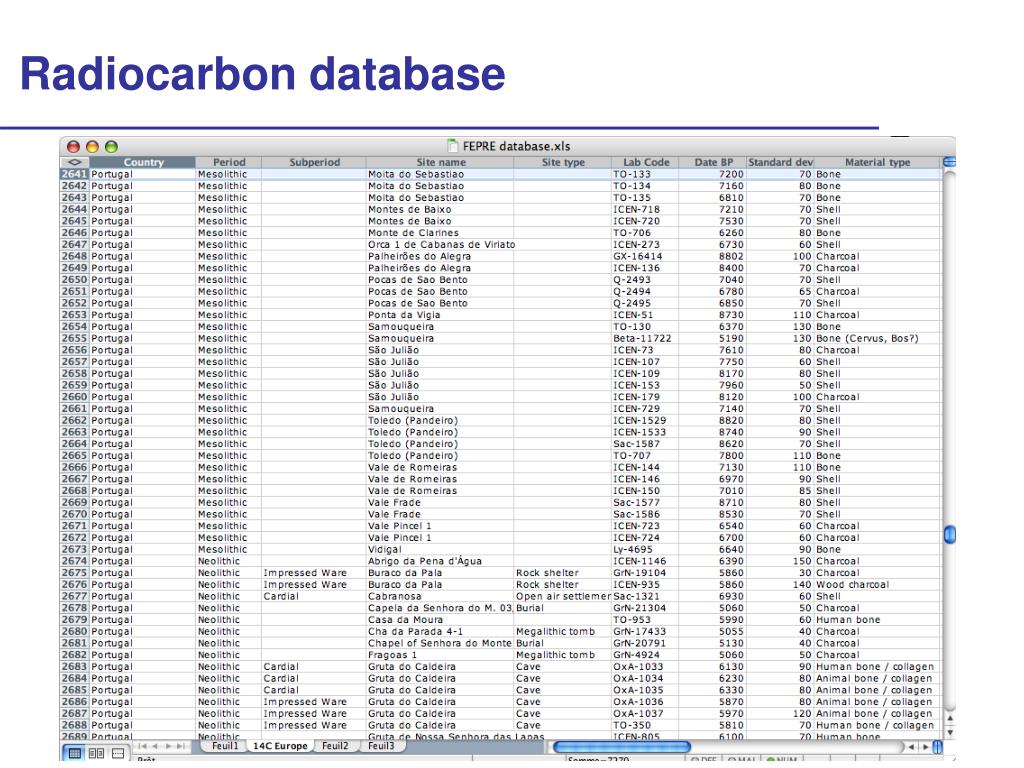Select the Standard dev column header
The width and height of the screenshot is (1024, 768).
780,162
